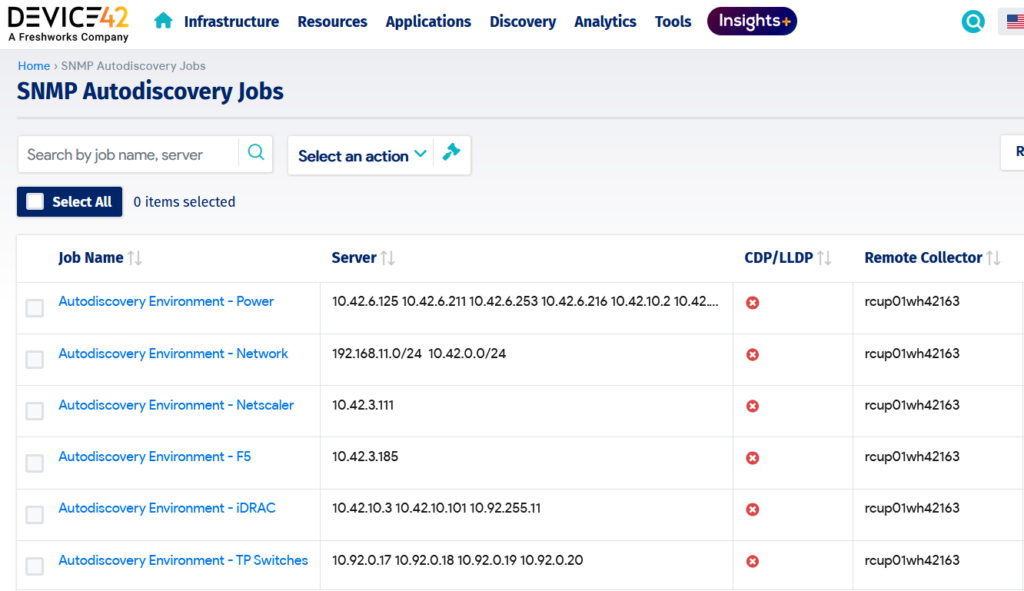Open Autodiscovery Environment - F5 job

(x=155, y=456)
